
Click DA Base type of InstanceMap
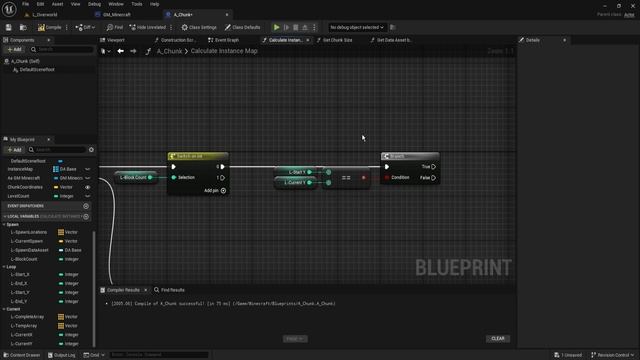(x=65, y=169)
